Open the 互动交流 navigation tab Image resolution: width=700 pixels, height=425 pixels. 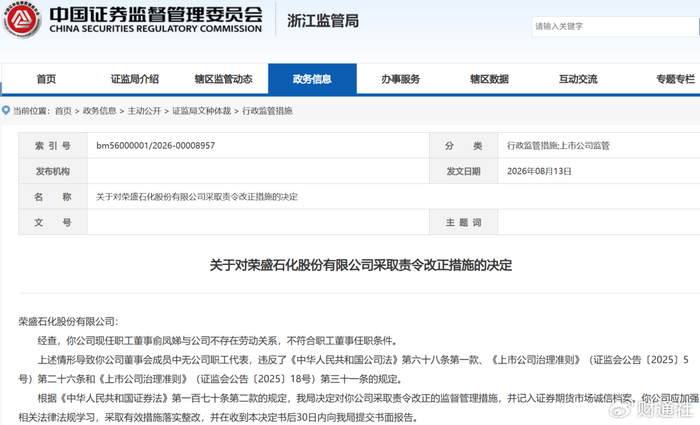tap(578, 79)
